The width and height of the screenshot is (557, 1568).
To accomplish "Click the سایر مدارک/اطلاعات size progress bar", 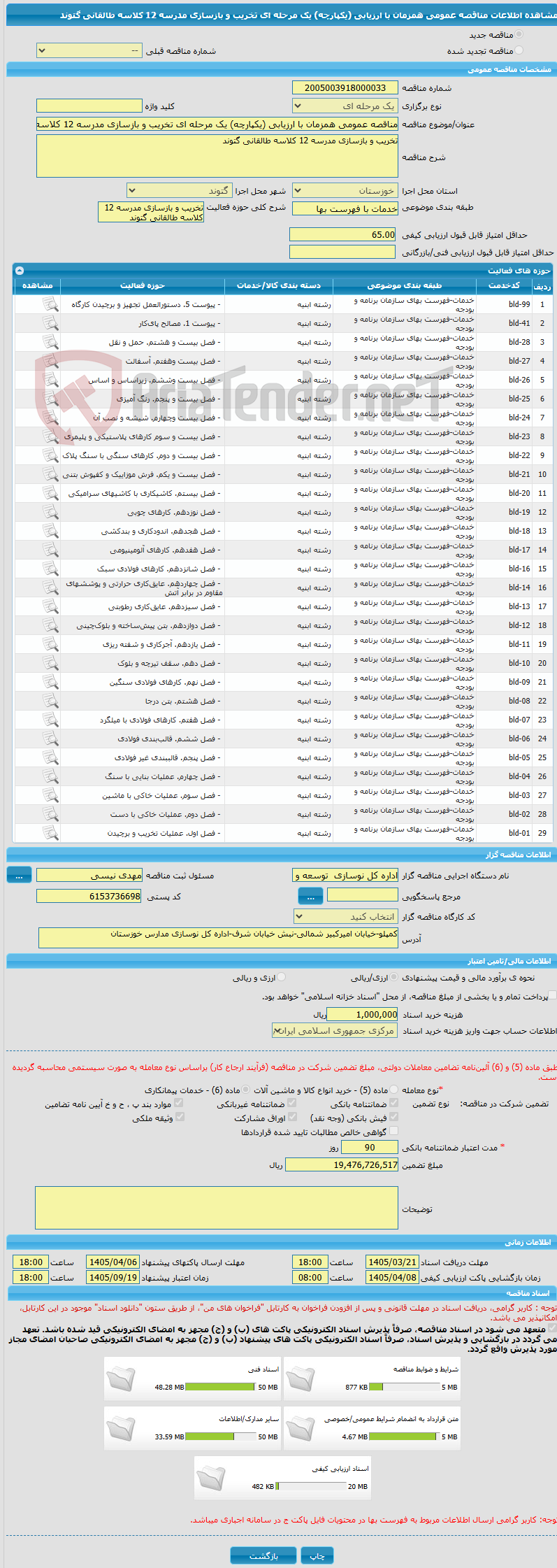I will pos(220,1437).
